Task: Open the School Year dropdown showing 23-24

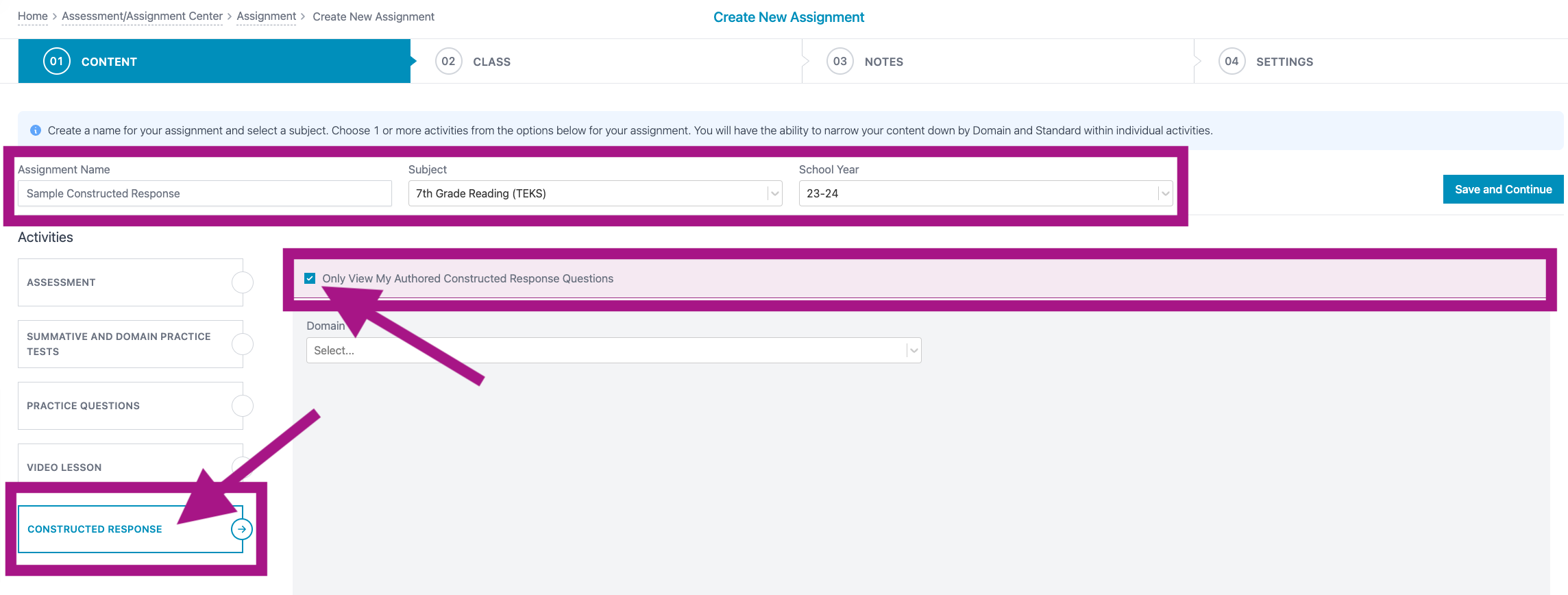Action: pyautogui.click(x=985, y=193)
